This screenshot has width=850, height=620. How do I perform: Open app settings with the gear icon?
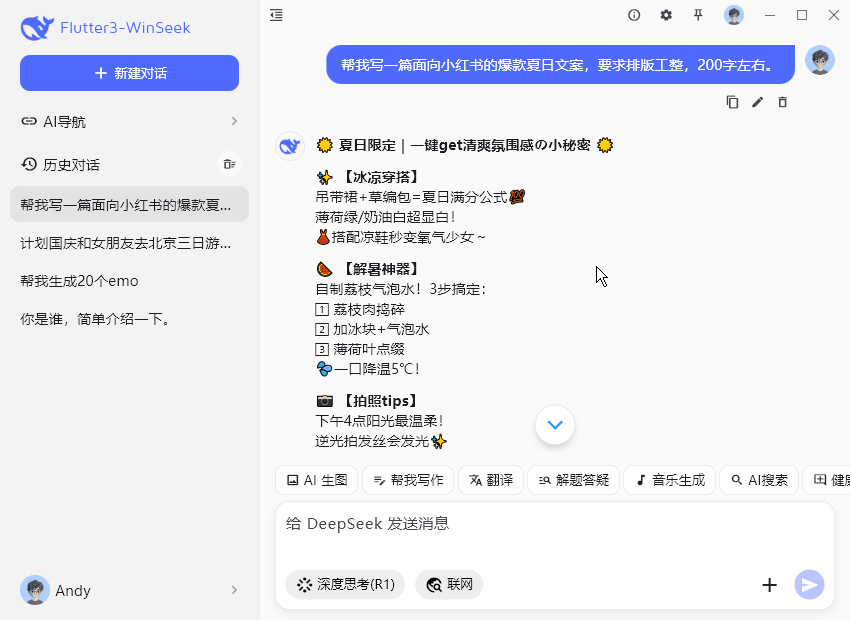665,16
